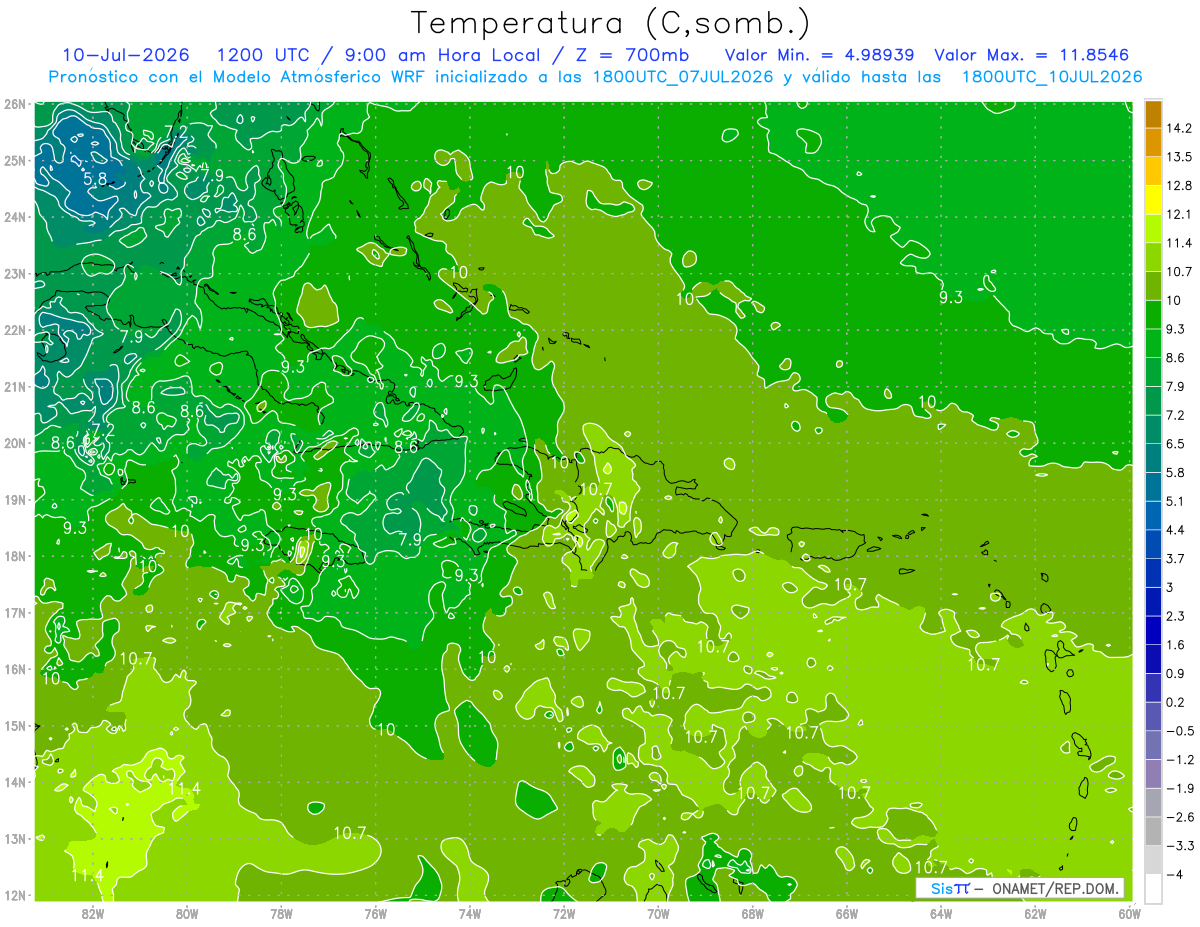Click the '11.4' contour label near 14N 80W
This screenshot has height=927, width=1200.
(184, 789)
